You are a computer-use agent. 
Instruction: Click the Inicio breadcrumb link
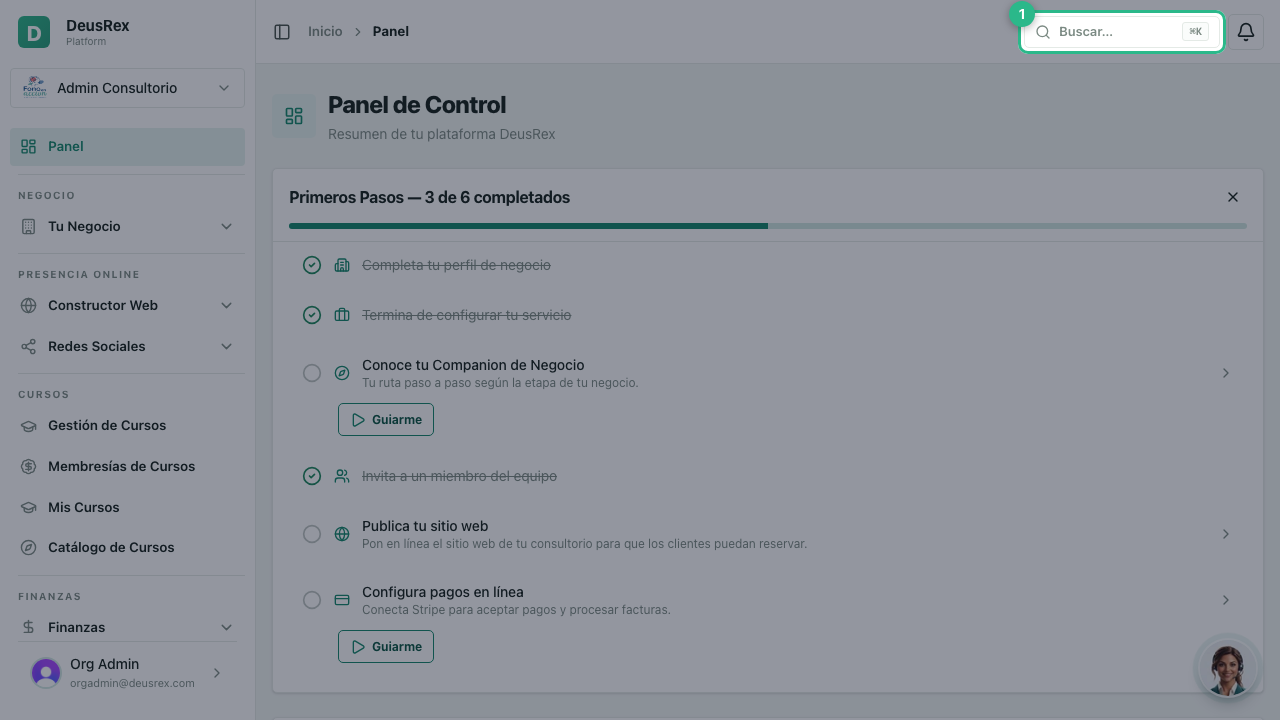click(x=325, y=32)
